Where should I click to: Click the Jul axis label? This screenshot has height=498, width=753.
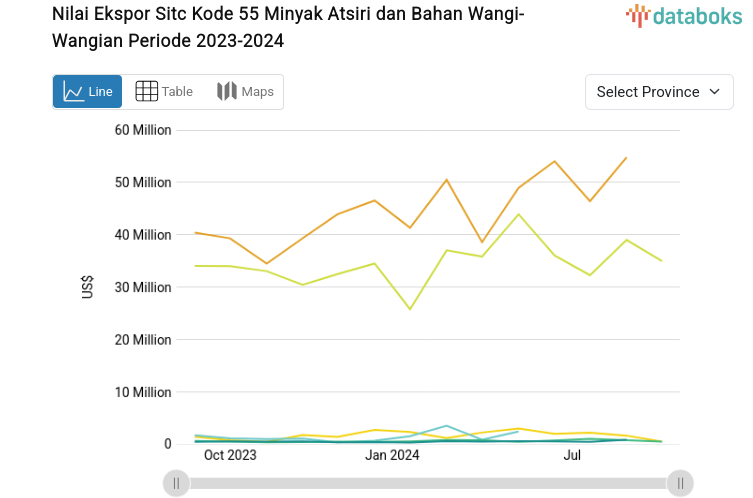coord(573,456)
